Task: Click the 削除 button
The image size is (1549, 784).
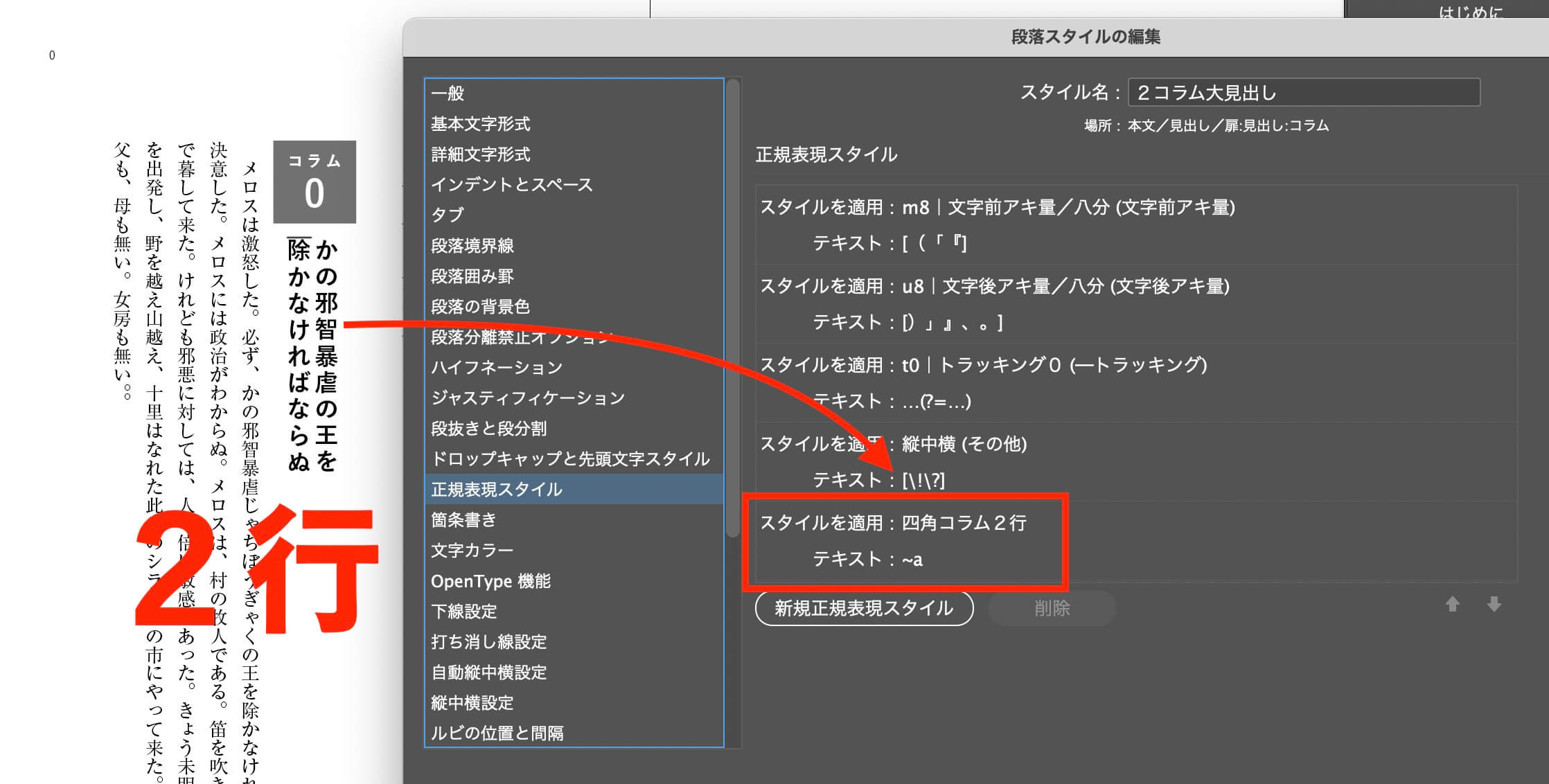Action: pos(1051,608)
